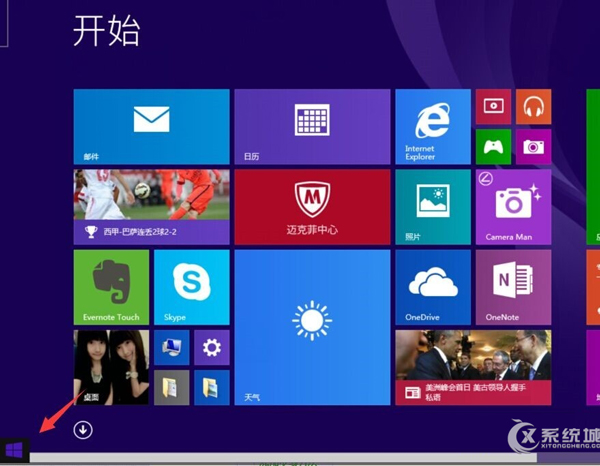
Task: Open McAfee Center (迈克菲中心) tile
Action: [x=312, y=207]
